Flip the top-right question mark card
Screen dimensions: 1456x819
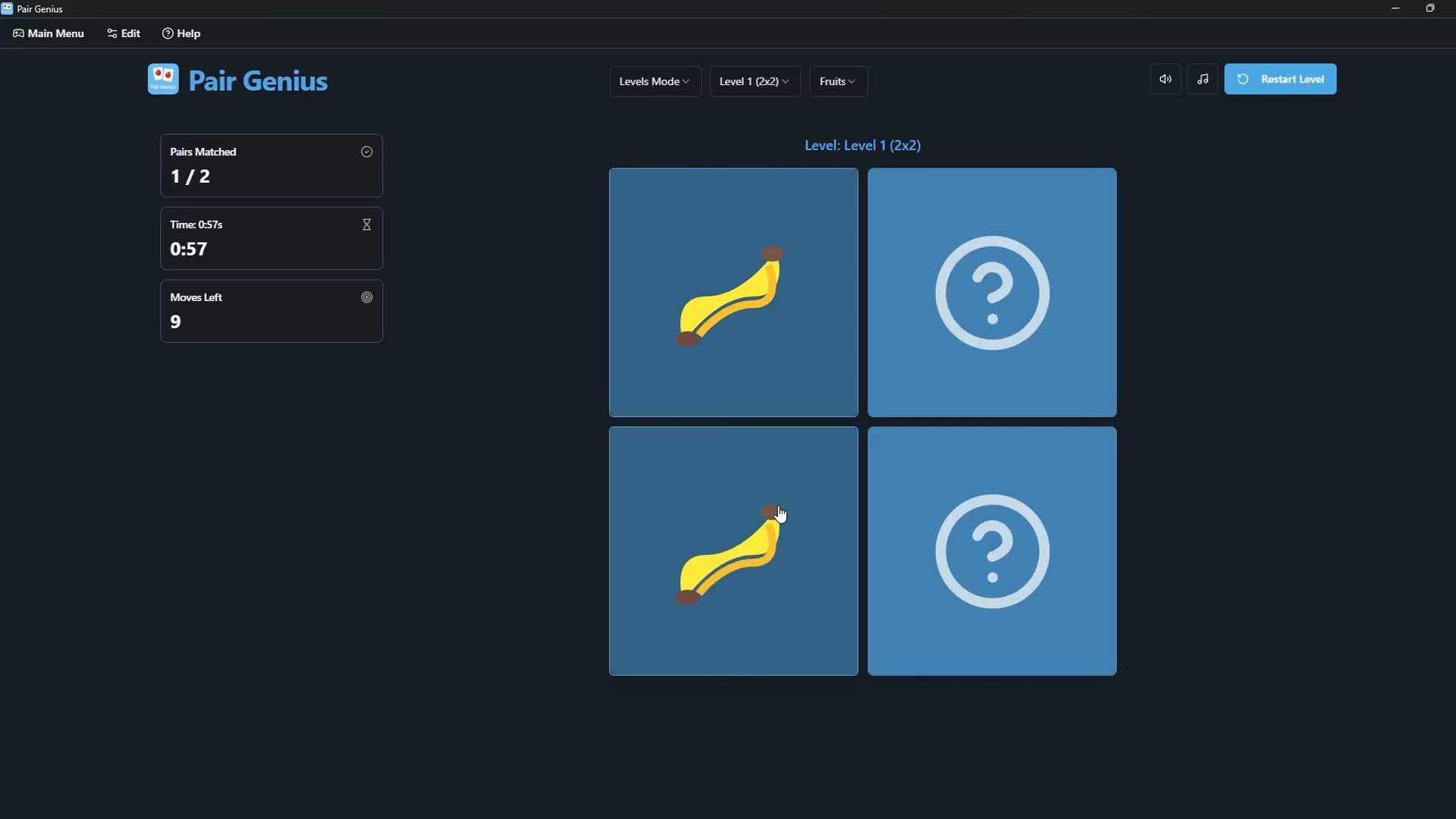(992, 293)
